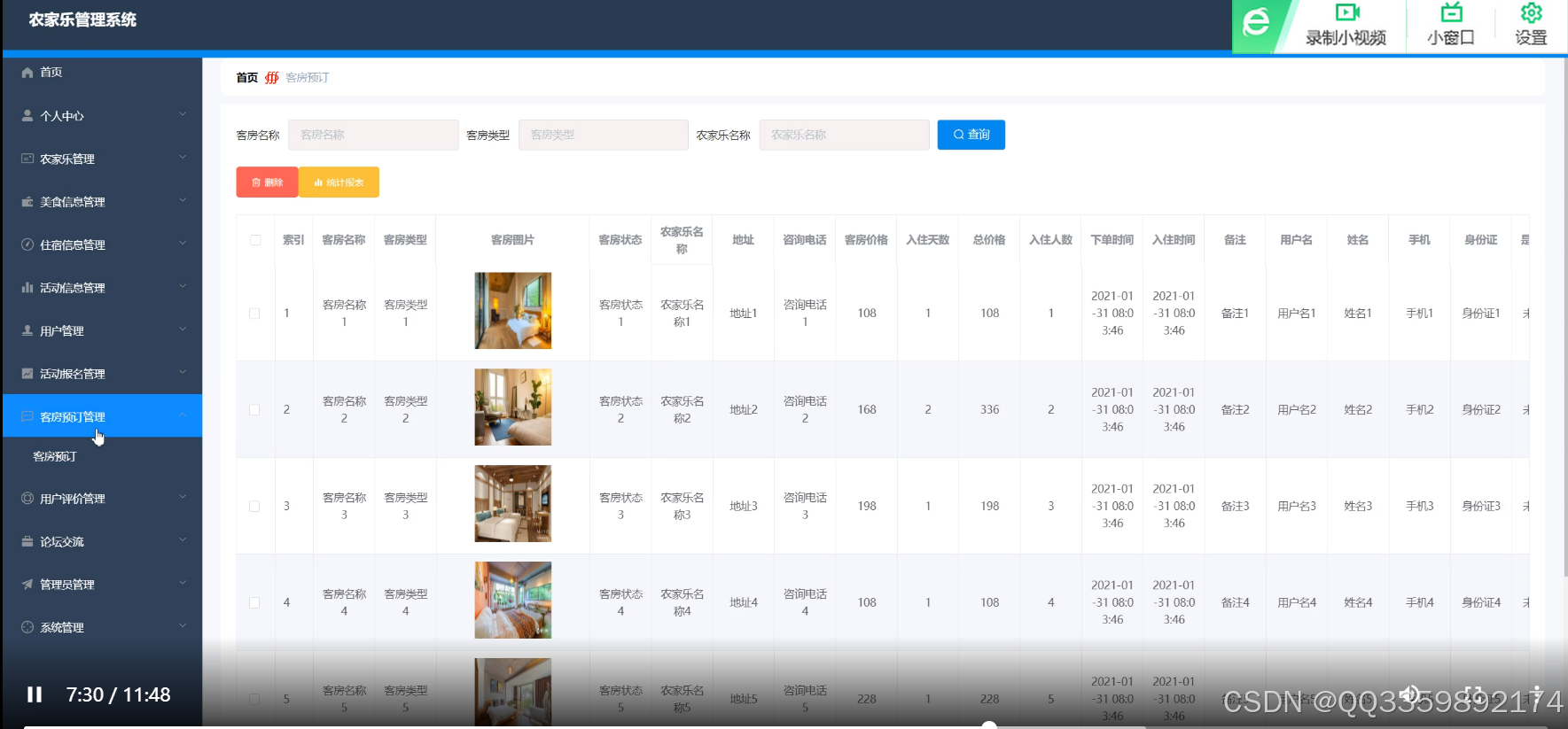Enter fullscreen with the fullscreen icon
The image size is (1568, 729).
[1474, 694]
